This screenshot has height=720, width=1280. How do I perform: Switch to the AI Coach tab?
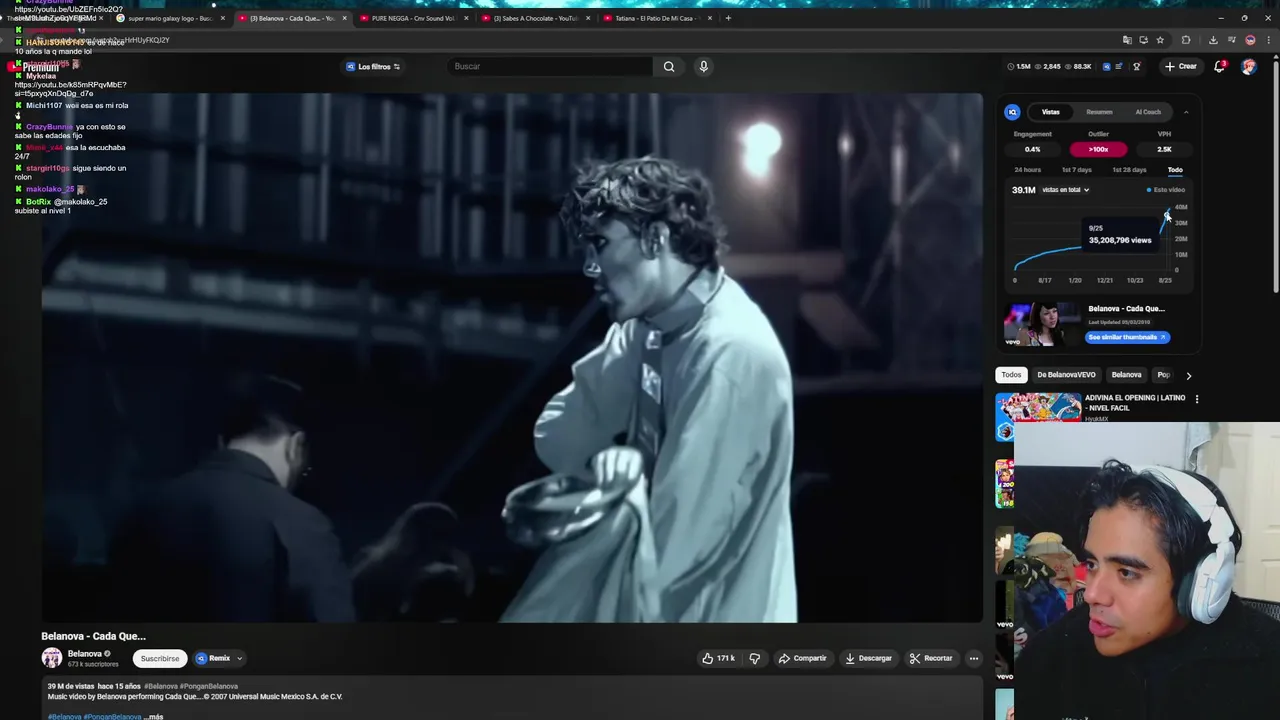pyautogui.click(x=1148, y=112)
